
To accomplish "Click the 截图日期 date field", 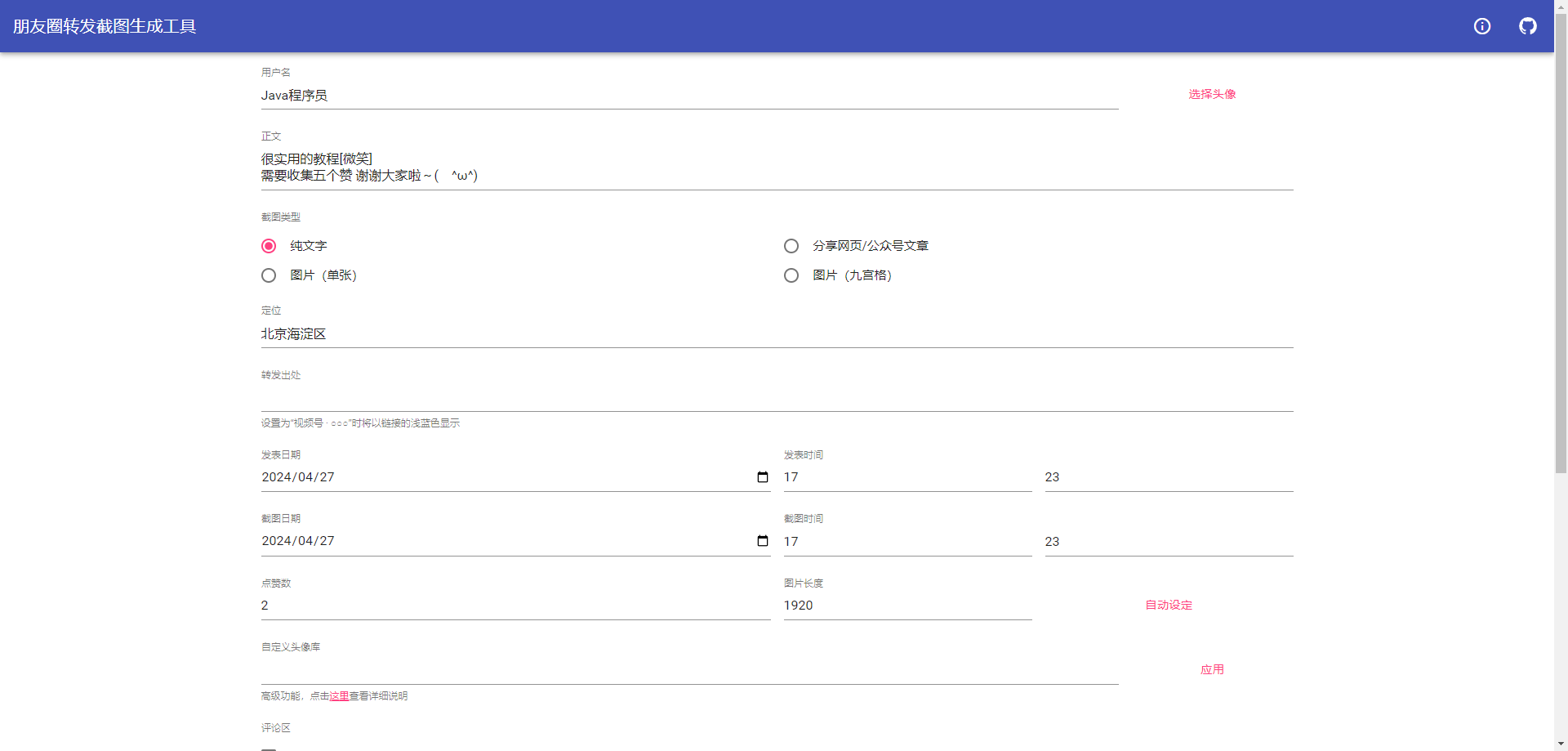I will (x=515, y=541).
